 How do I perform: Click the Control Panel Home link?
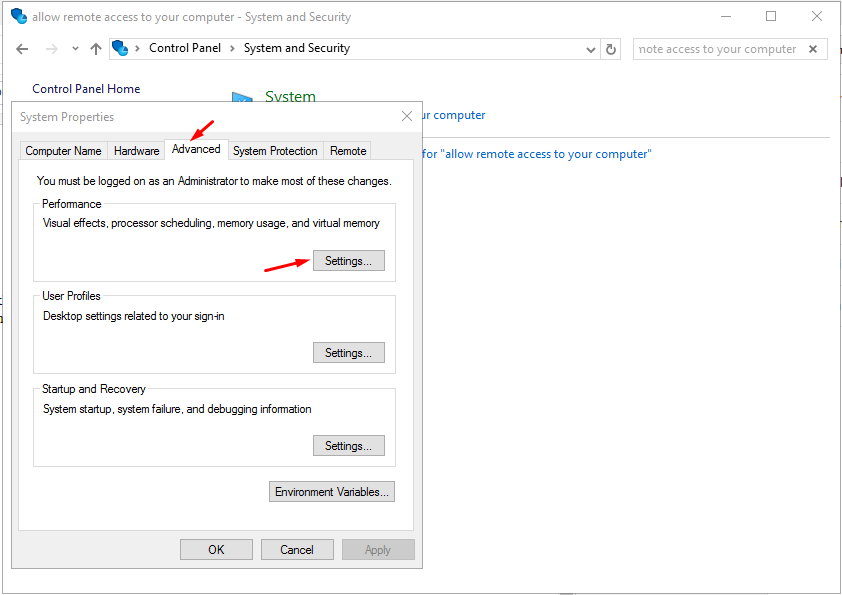point(85,88)
